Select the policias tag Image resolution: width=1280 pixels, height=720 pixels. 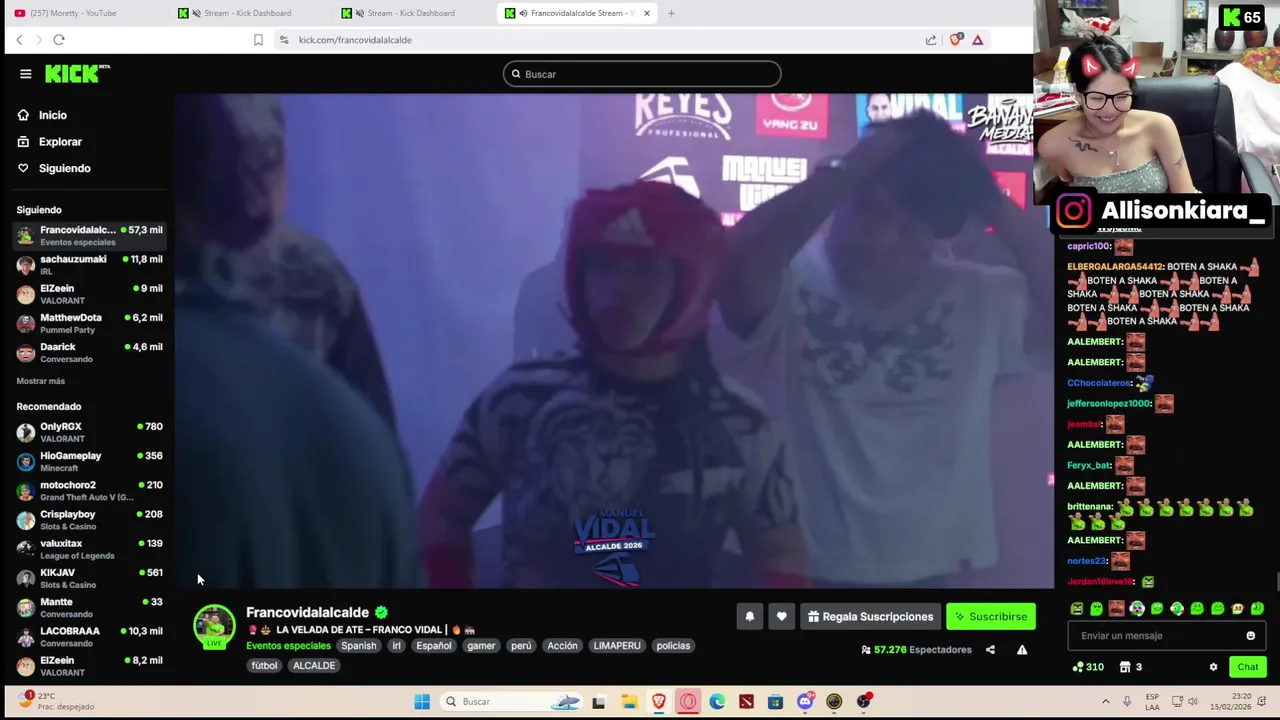point(673,646)
